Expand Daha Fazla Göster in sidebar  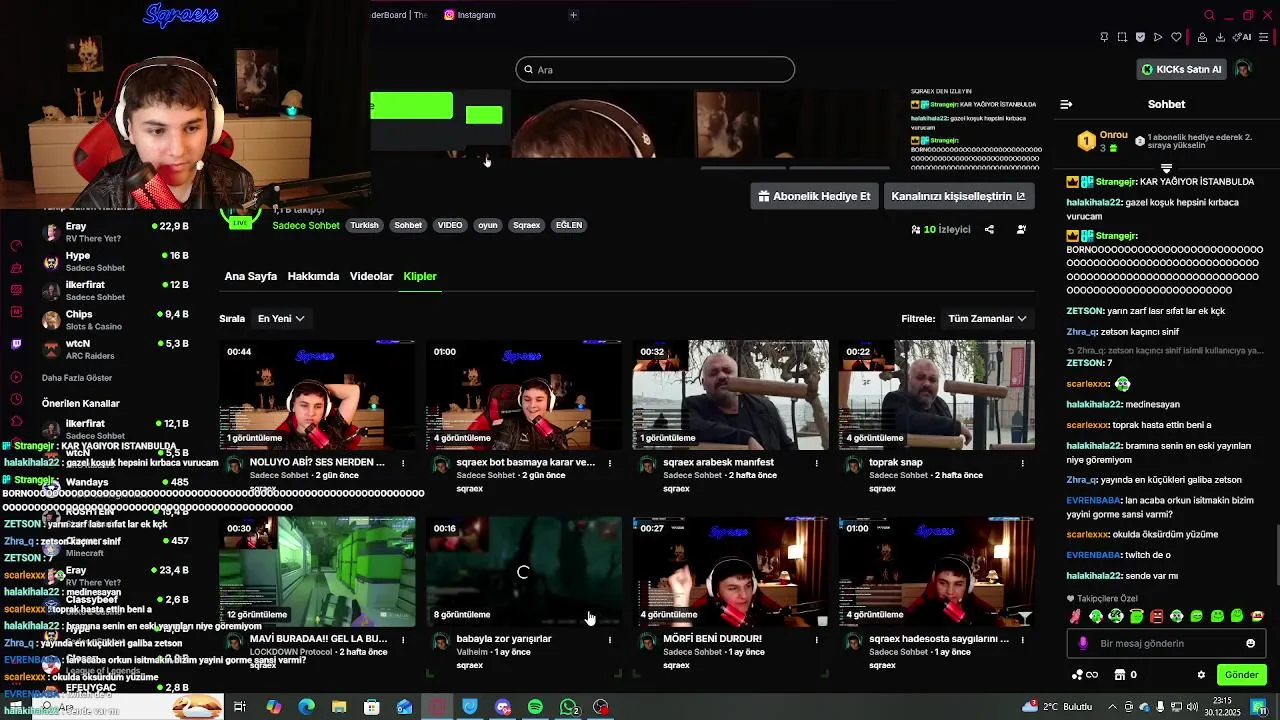(77, 378)
